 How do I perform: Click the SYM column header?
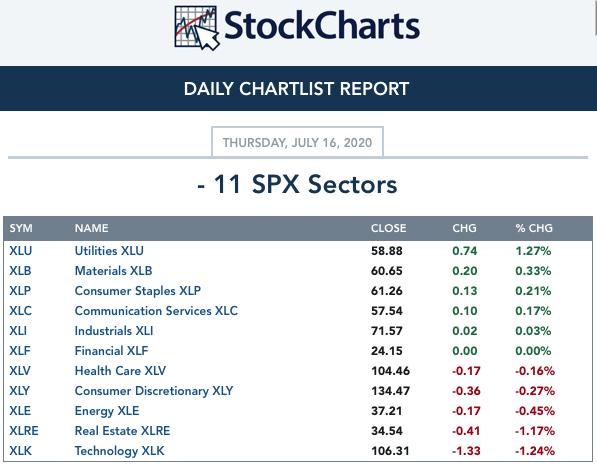click(21, 228)
